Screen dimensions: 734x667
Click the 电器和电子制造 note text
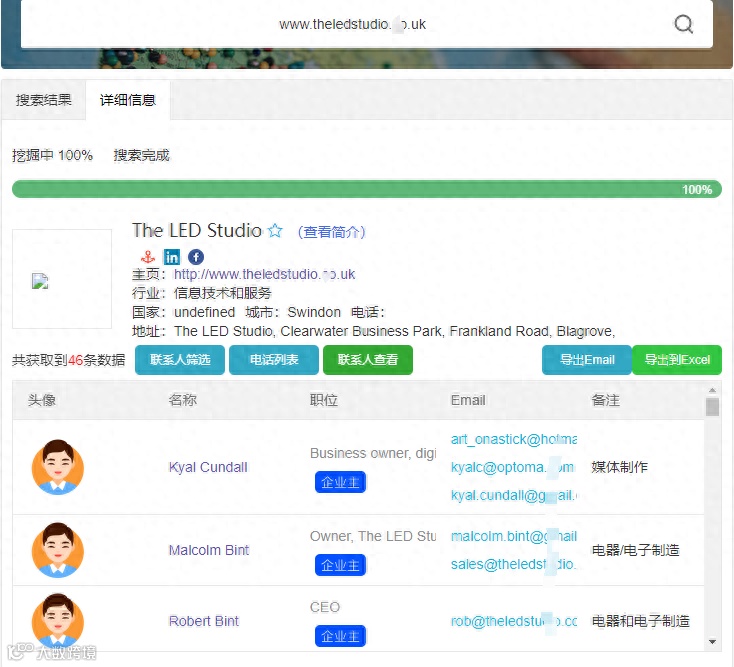tap(640, 621)
